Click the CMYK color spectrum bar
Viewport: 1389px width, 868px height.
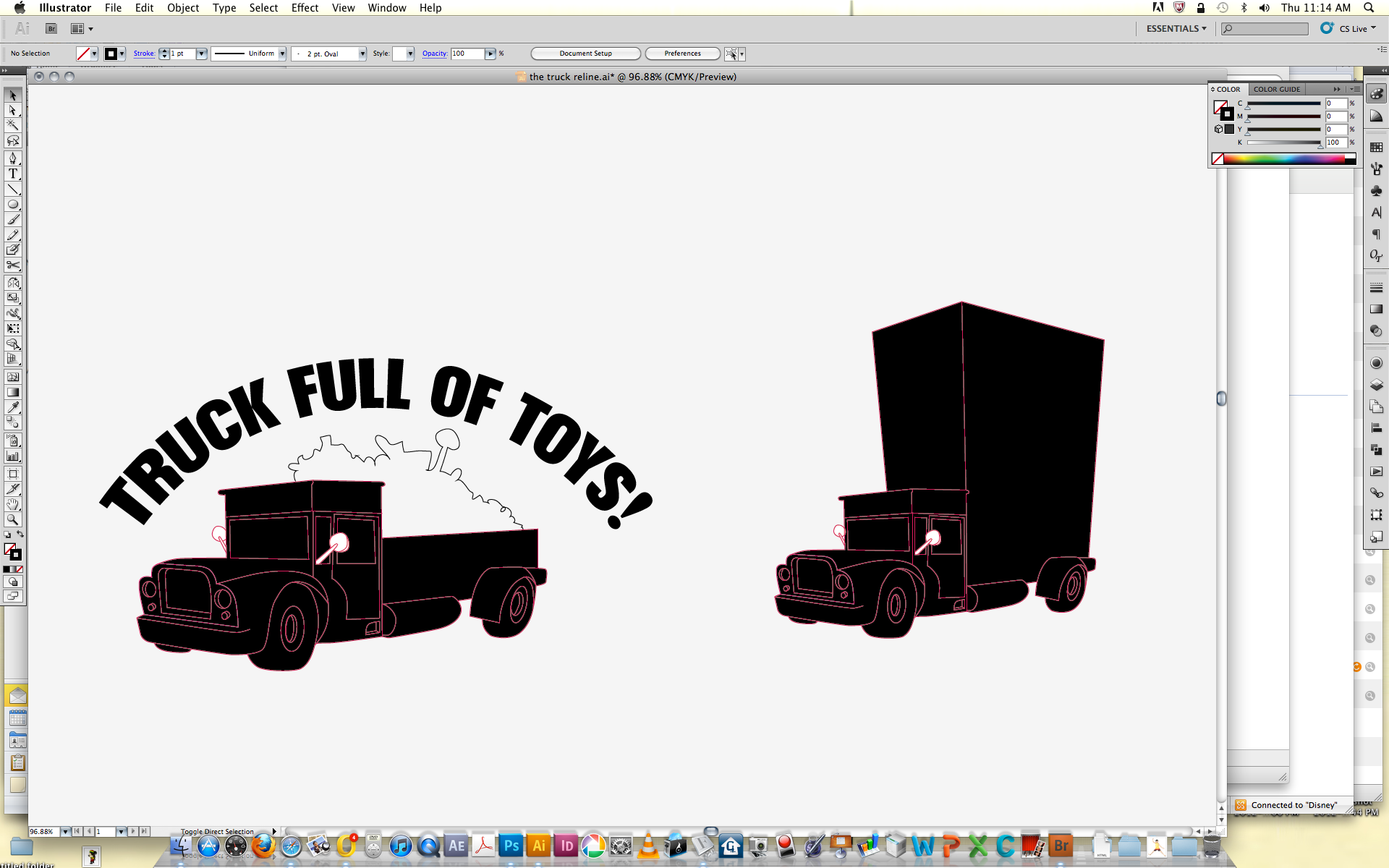coord(1284,159)
